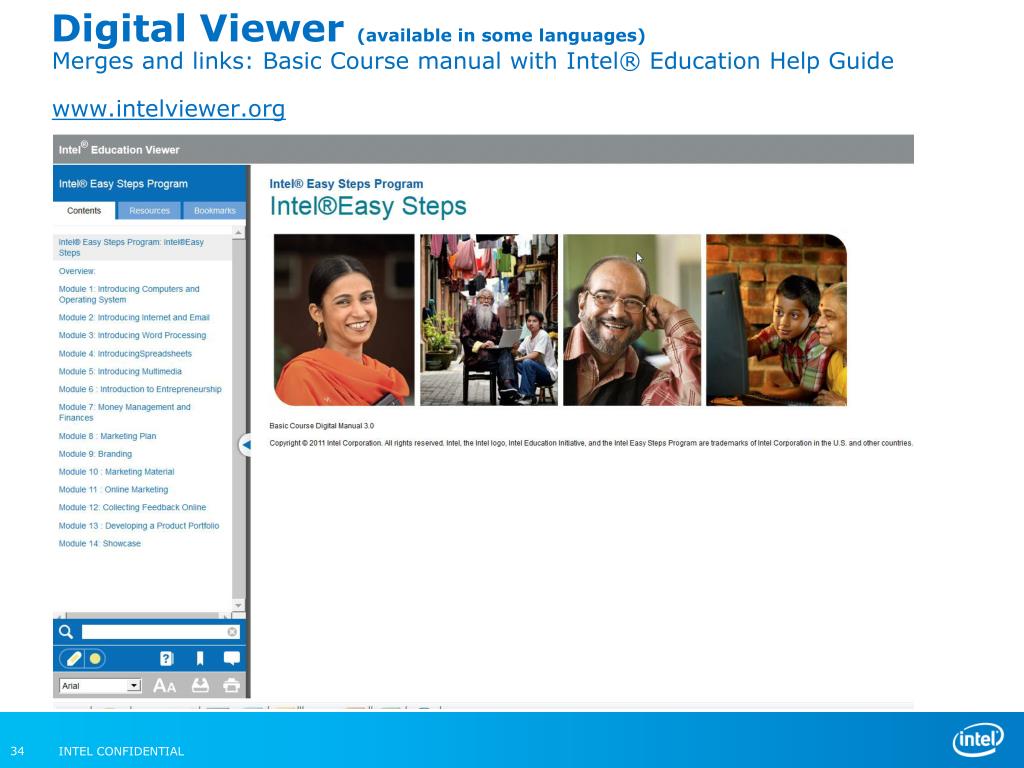Open the Overview entry
The image size is (1024, 768).
pyautogui.click(x=77, y=271)
